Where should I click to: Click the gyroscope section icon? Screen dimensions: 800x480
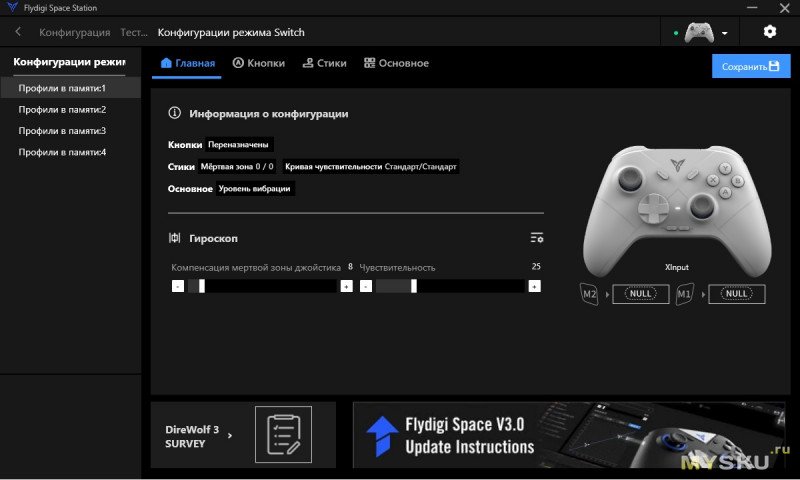tap(174, 238)
